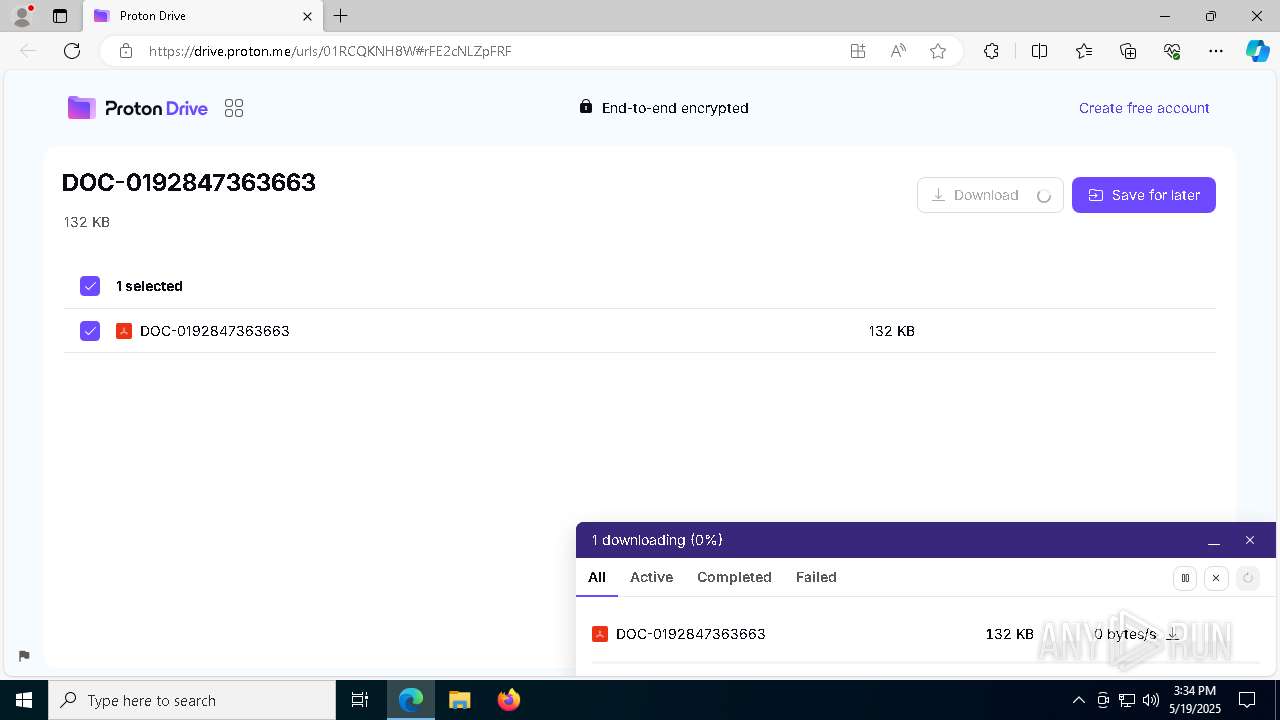Open Browser essentials heart icon
1280x720 pixels.
tap(1172, 51)
